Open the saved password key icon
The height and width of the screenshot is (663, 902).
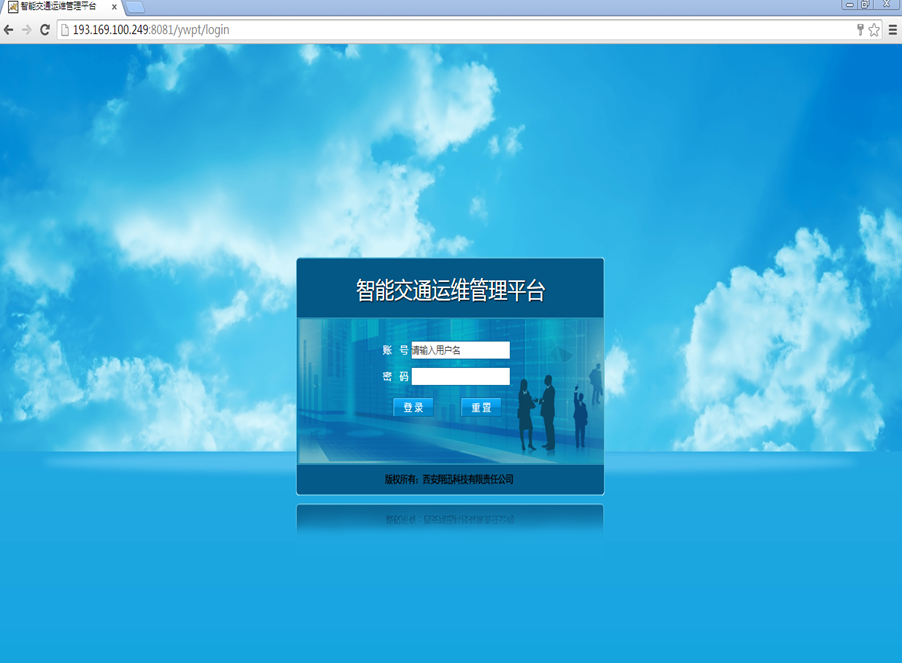[x=859, y=30]
